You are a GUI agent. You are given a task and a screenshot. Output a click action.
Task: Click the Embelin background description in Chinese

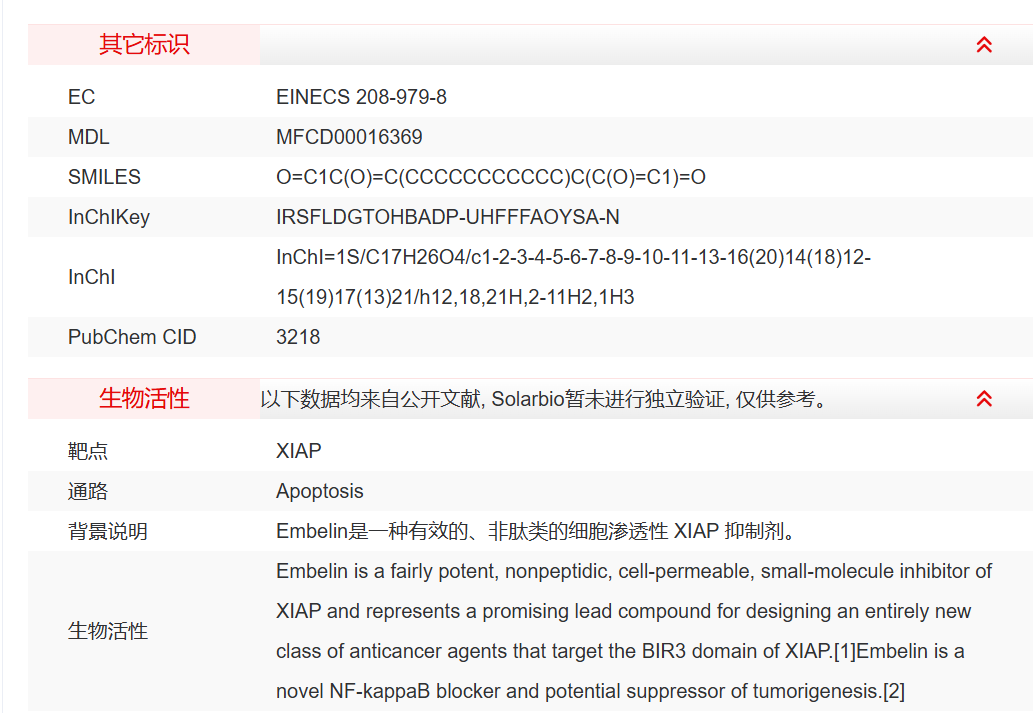pos(535,531)
